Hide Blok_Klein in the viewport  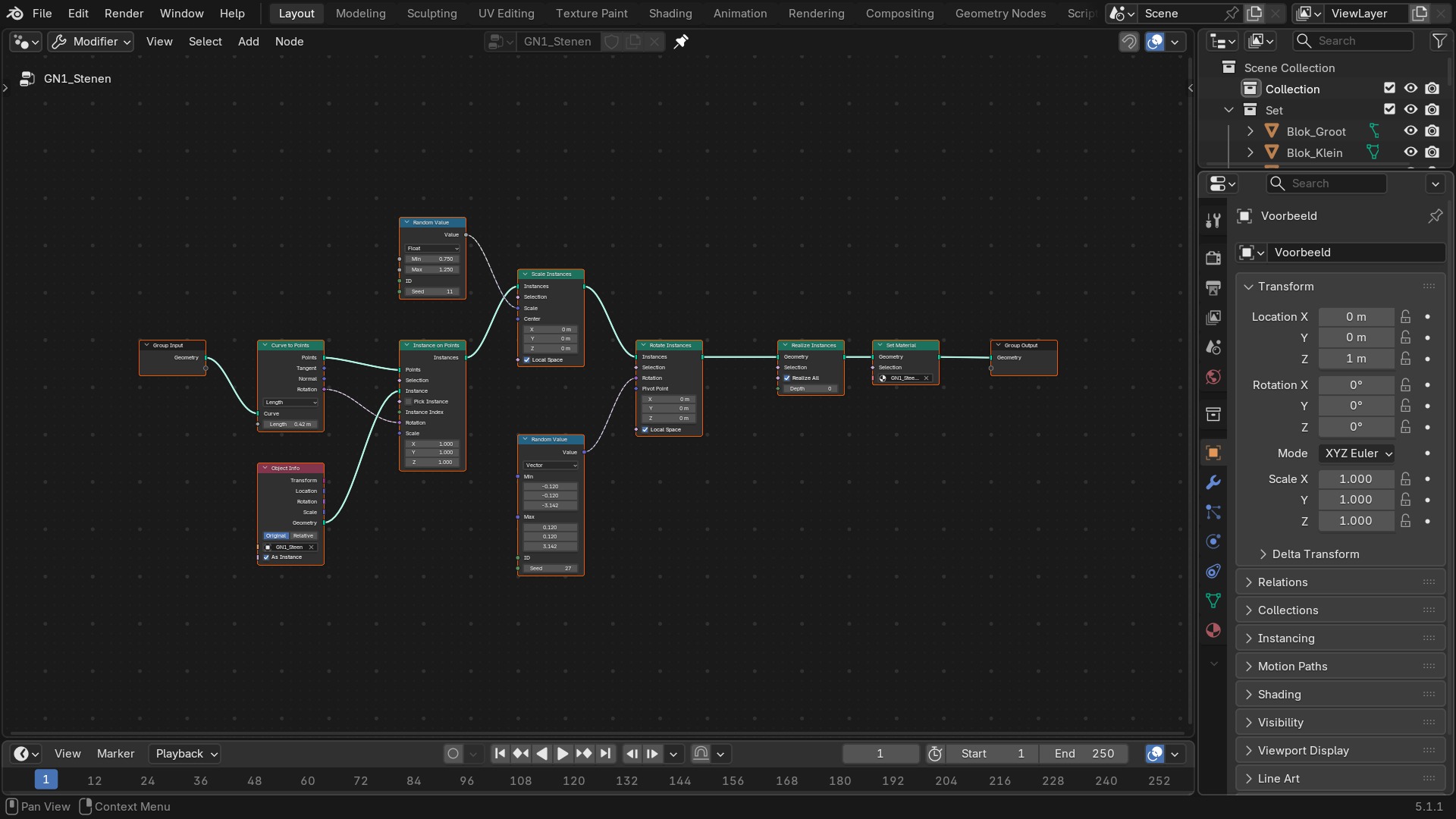pos(1410,152)
